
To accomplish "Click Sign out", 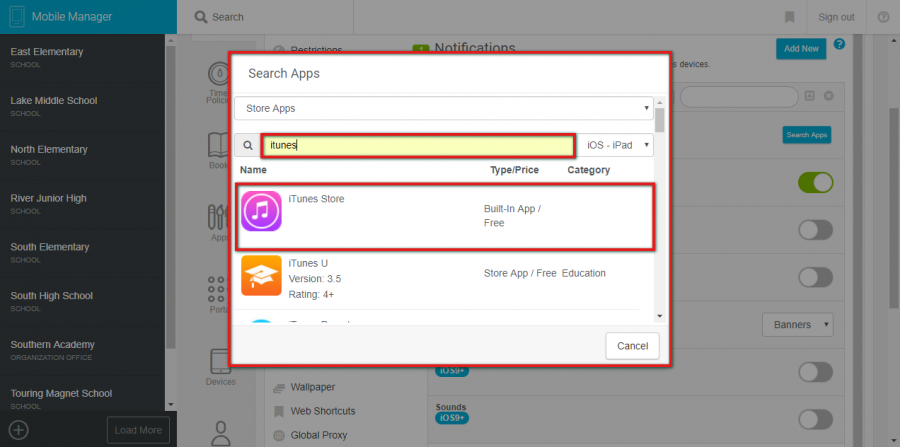I will click(x=836, y=17).
